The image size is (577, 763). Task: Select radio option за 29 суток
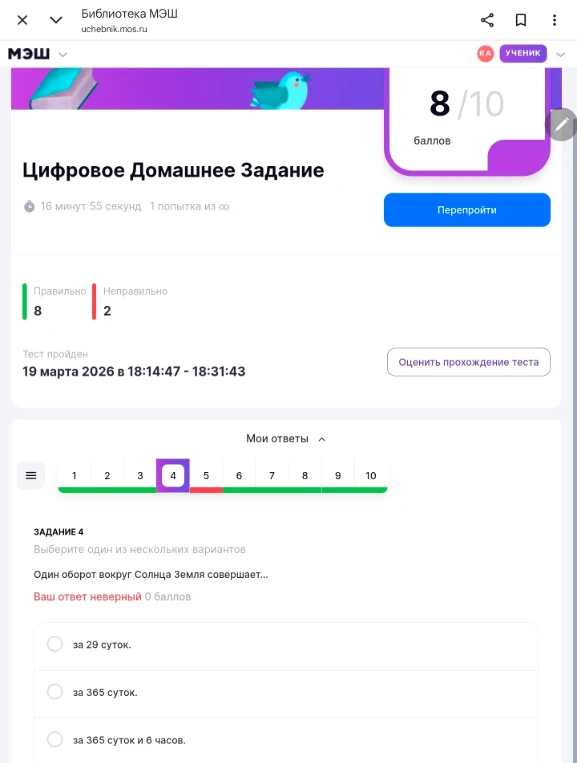coord(55,644)
